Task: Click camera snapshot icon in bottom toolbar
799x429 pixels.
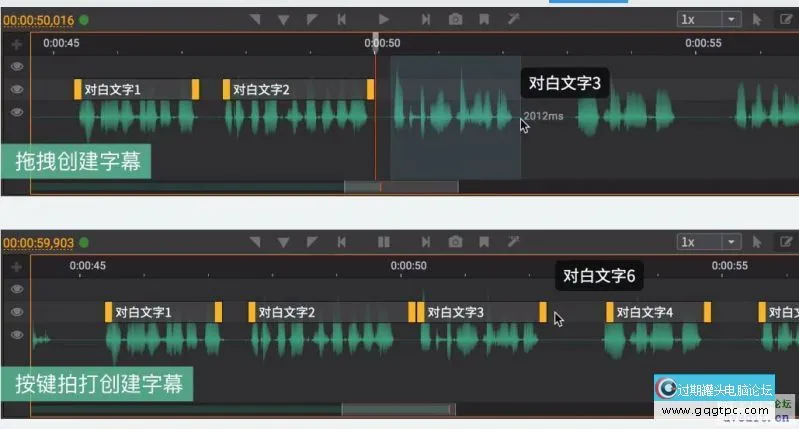Action: point(455,242)
